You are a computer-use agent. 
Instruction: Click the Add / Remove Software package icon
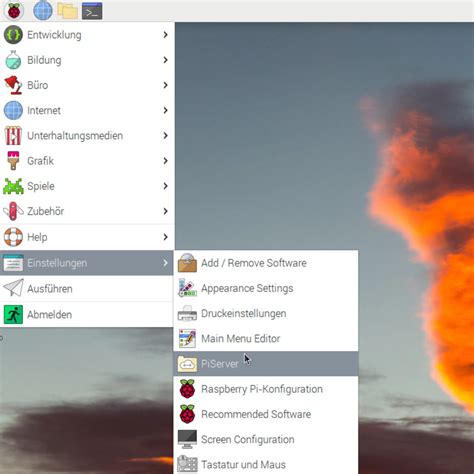pyautogui.click(x=187, y=263)
